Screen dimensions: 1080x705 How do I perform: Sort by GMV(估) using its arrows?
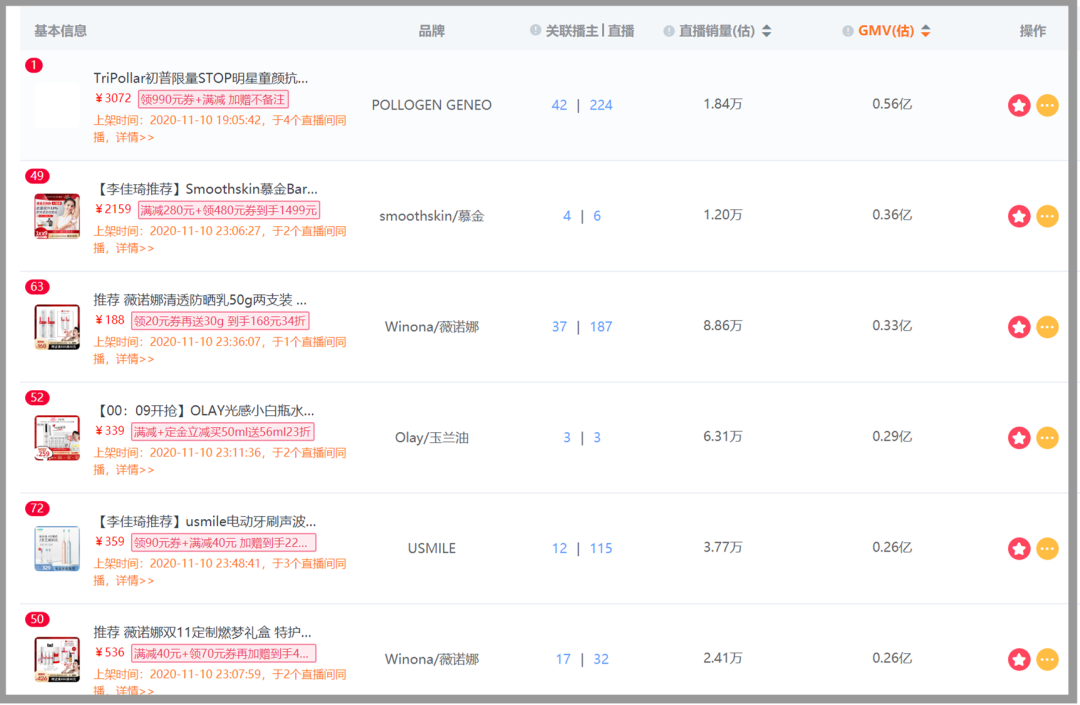[926, 31]
